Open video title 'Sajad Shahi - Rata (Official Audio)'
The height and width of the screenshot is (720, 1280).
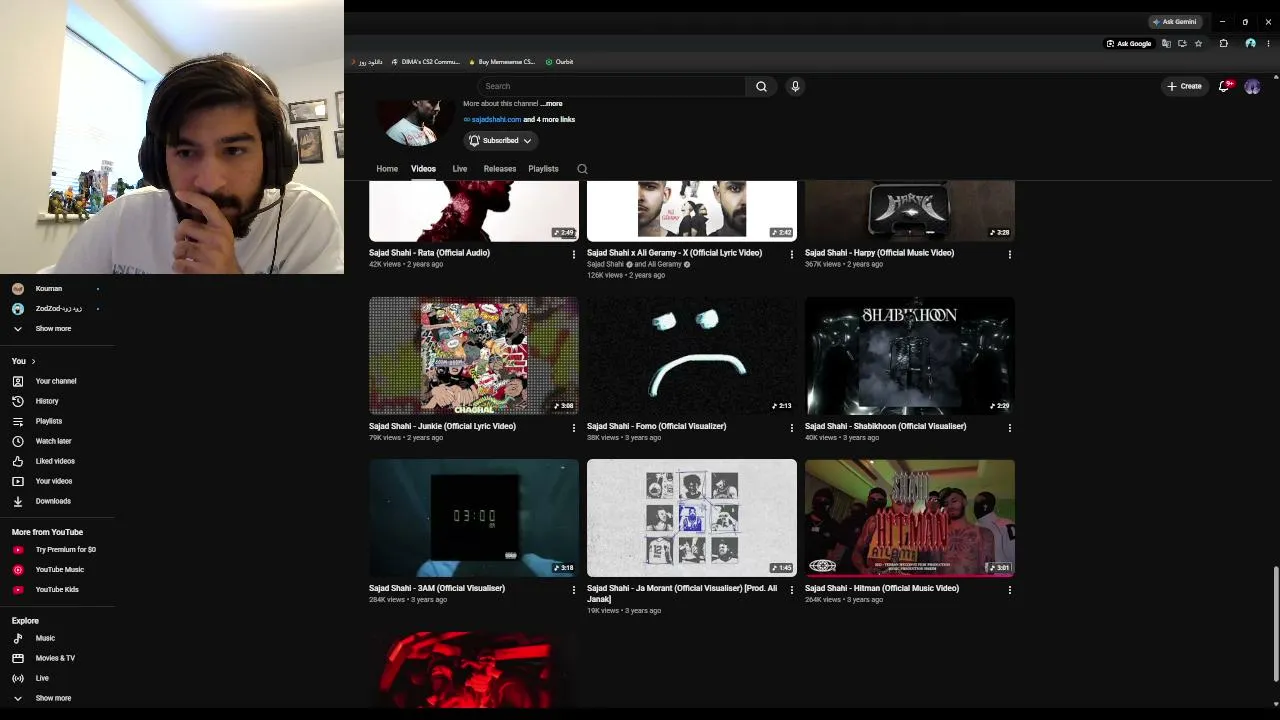(x=429, y=253)
